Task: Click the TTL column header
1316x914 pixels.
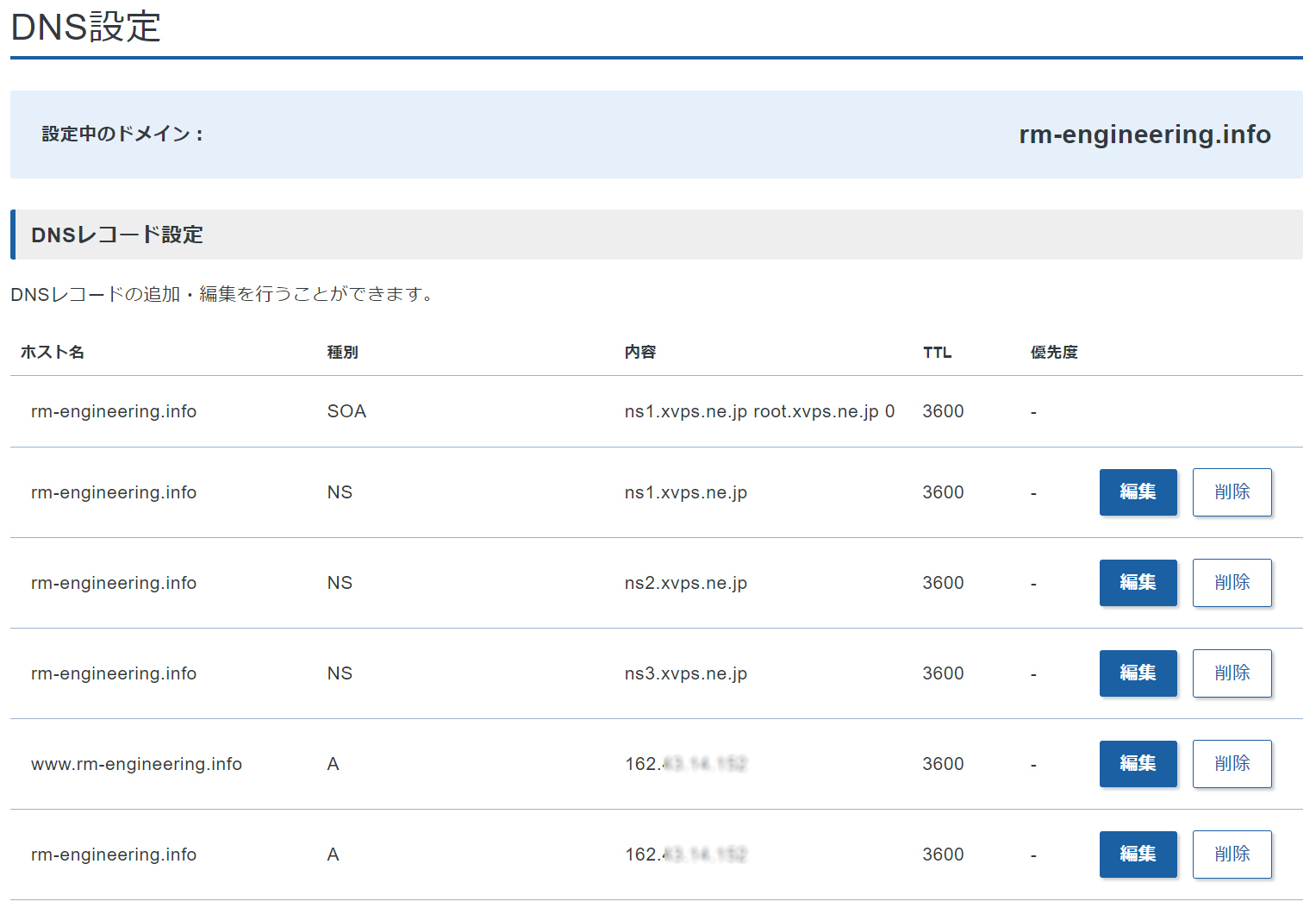Action: point(937,352)
